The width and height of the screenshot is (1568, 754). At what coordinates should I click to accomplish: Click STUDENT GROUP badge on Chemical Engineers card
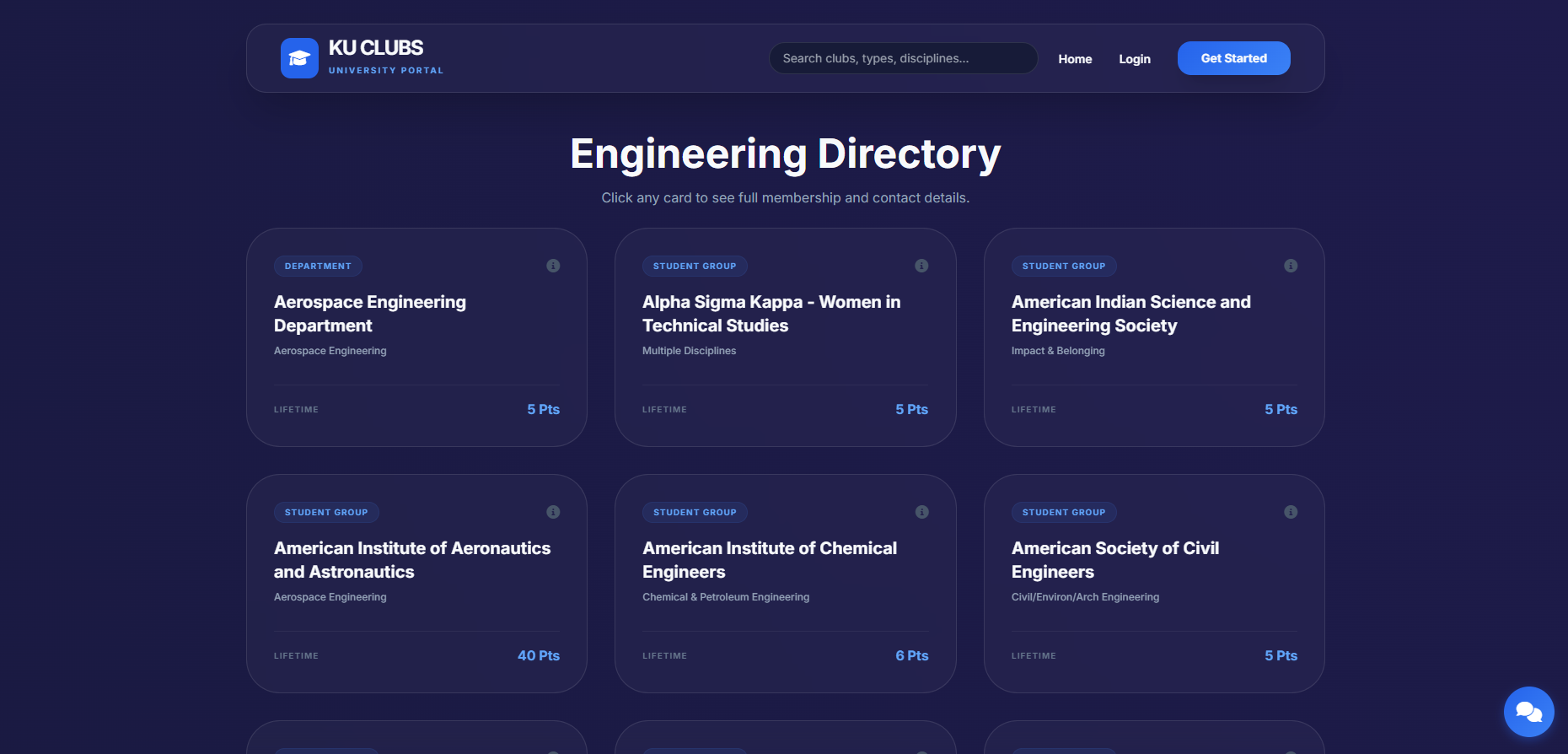[695, 512]
